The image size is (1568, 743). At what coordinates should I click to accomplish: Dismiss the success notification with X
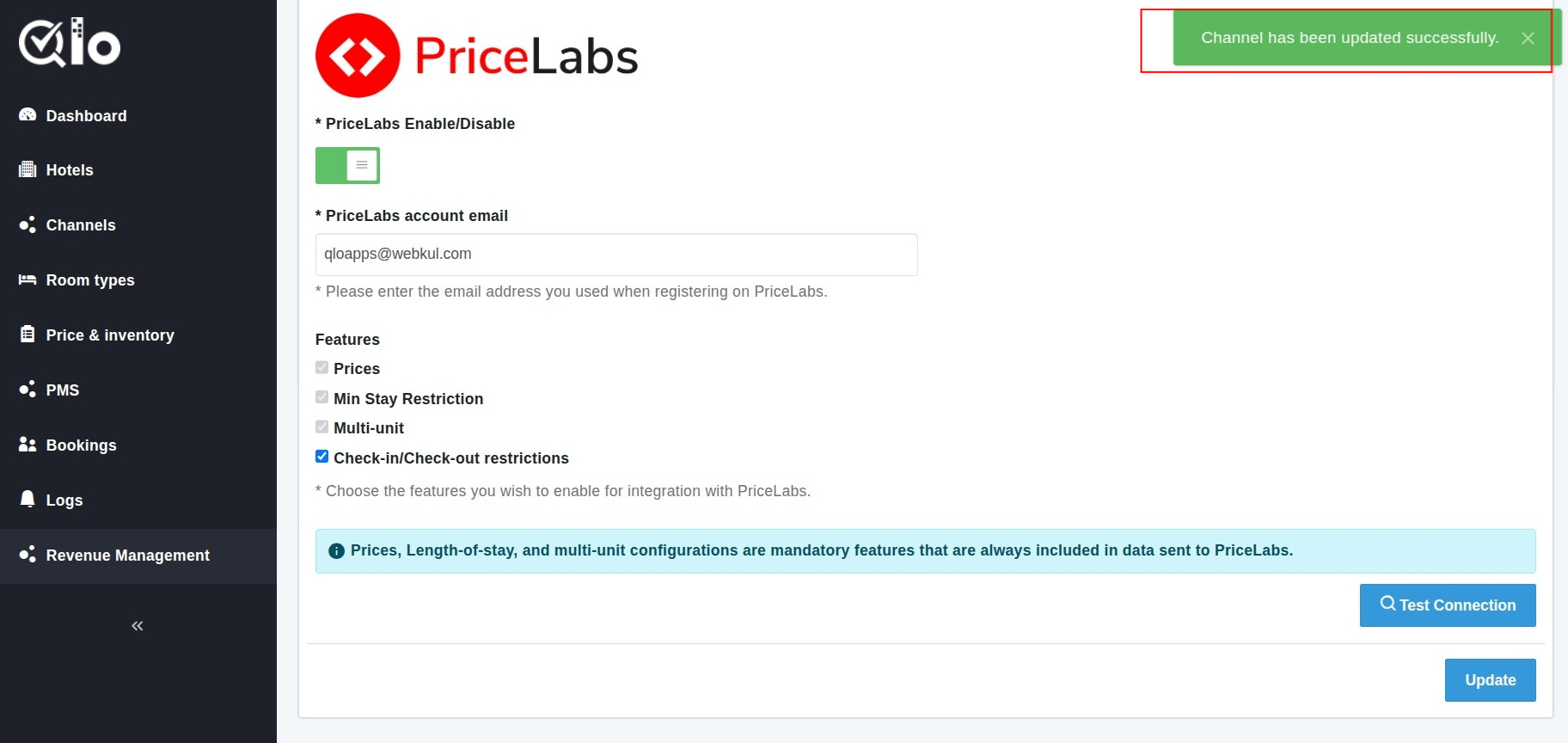(1528, 38)
